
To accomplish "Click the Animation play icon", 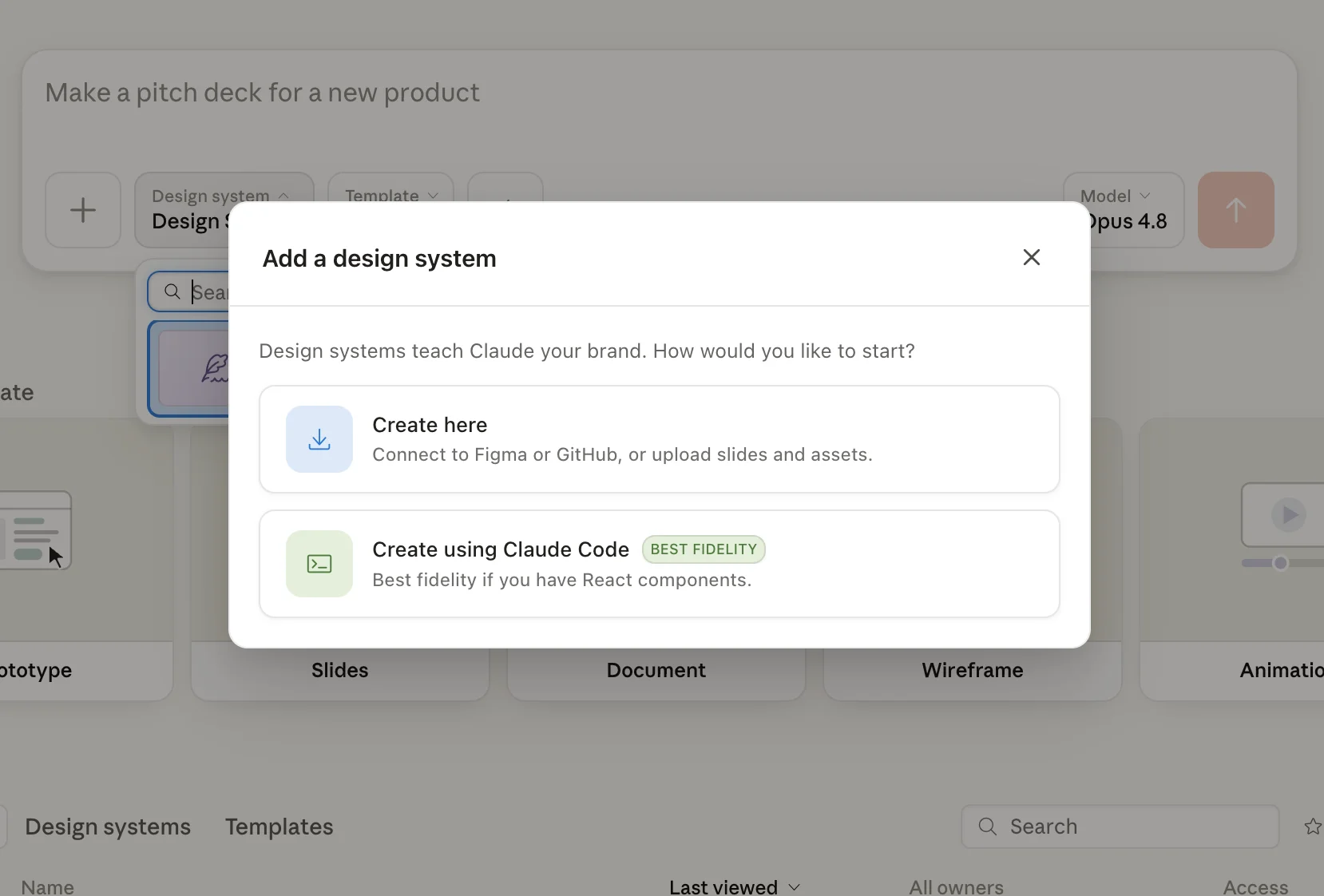I will [1289, 515].
